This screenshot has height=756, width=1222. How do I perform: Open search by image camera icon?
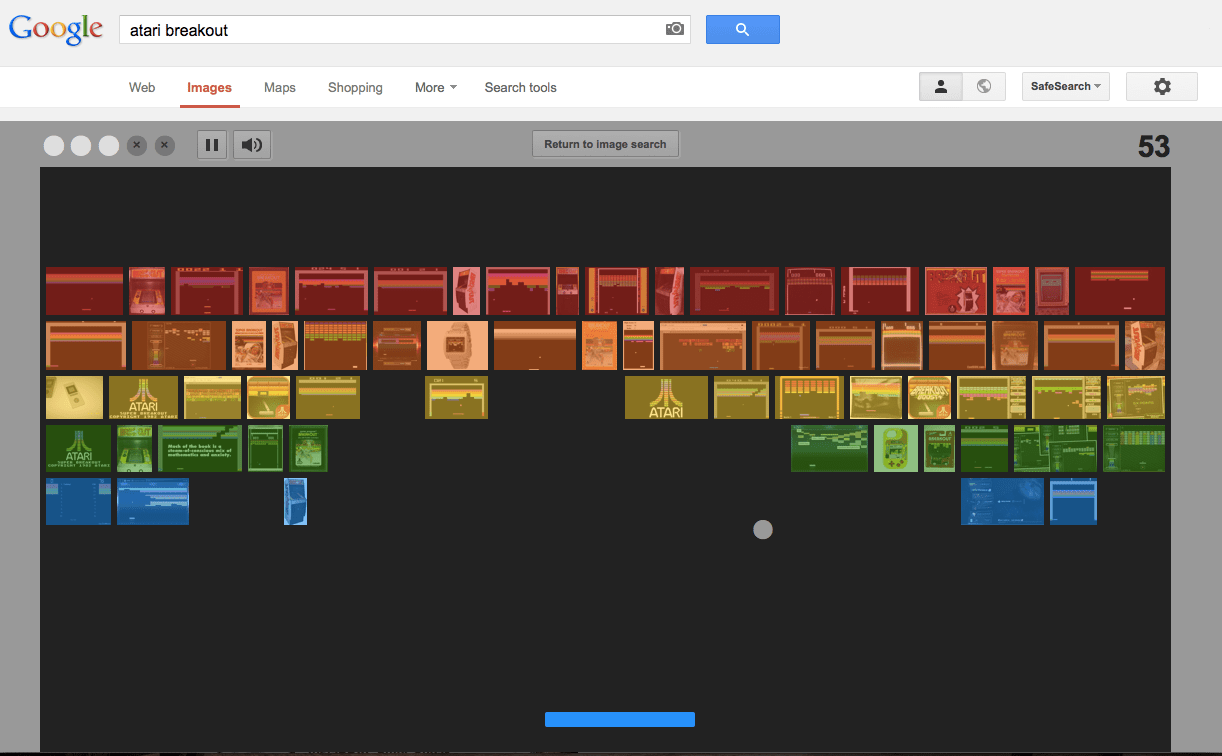[675, 29]
